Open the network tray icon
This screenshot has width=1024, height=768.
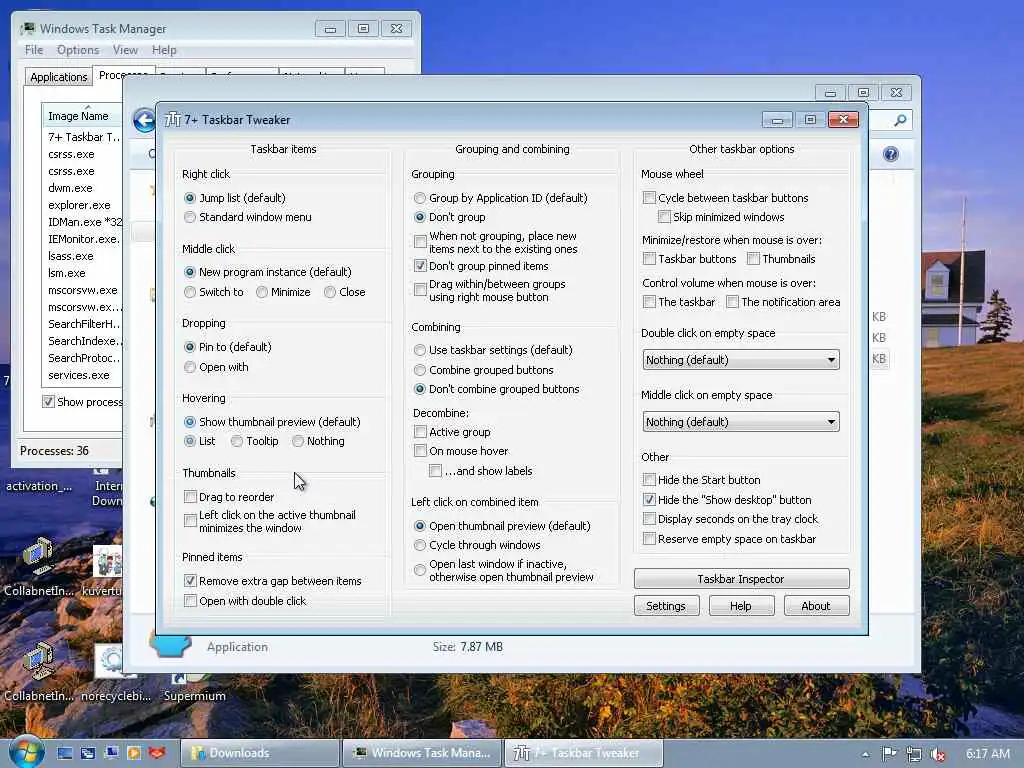click(914, 754)
